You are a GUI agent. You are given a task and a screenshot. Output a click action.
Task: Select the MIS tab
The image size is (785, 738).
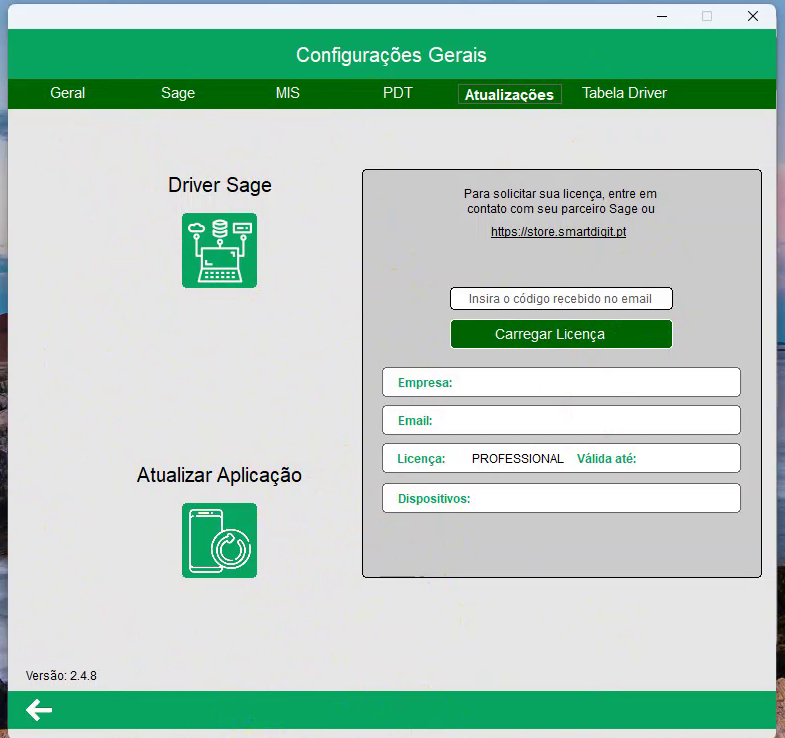[x=288, y=93]
